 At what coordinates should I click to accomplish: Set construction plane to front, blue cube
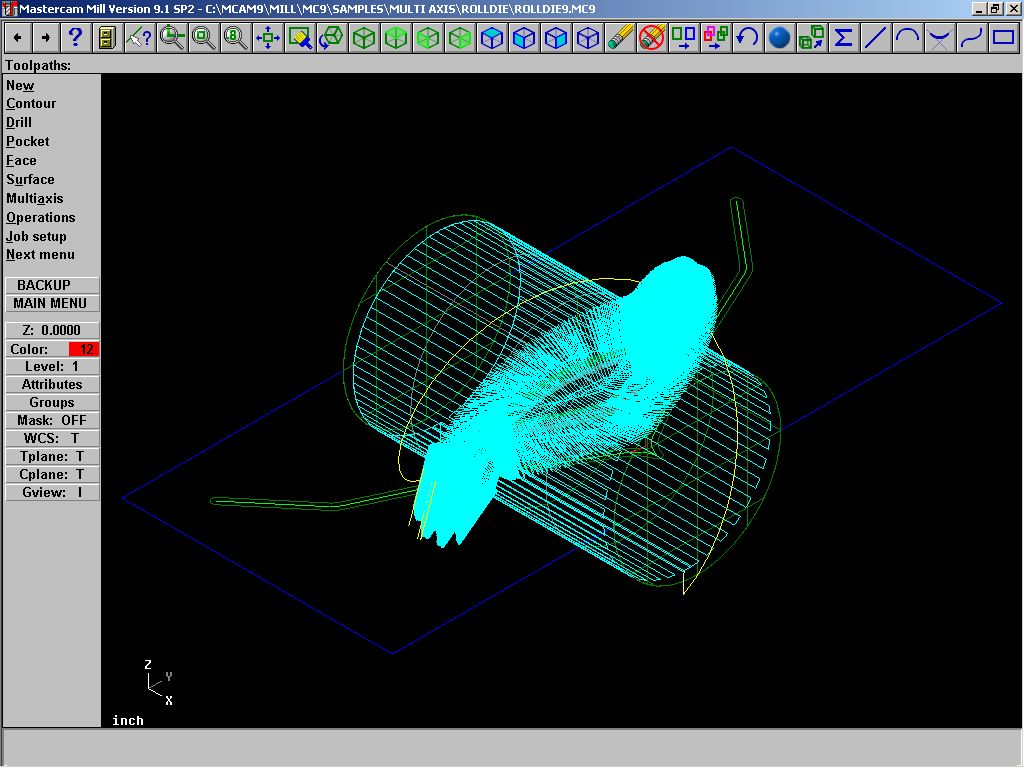click(x=524, y=38)
